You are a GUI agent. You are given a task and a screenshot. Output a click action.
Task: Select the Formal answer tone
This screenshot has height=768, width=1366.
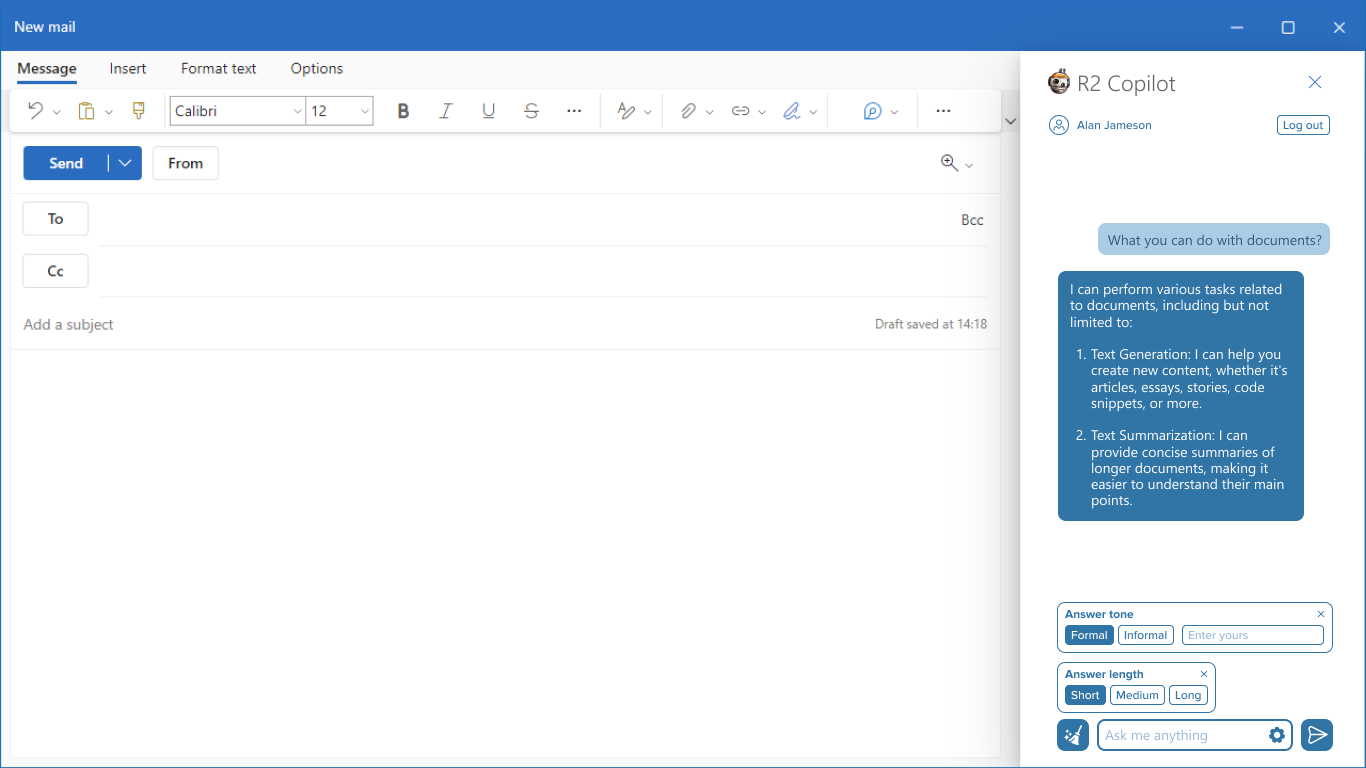pos(1089,635)
